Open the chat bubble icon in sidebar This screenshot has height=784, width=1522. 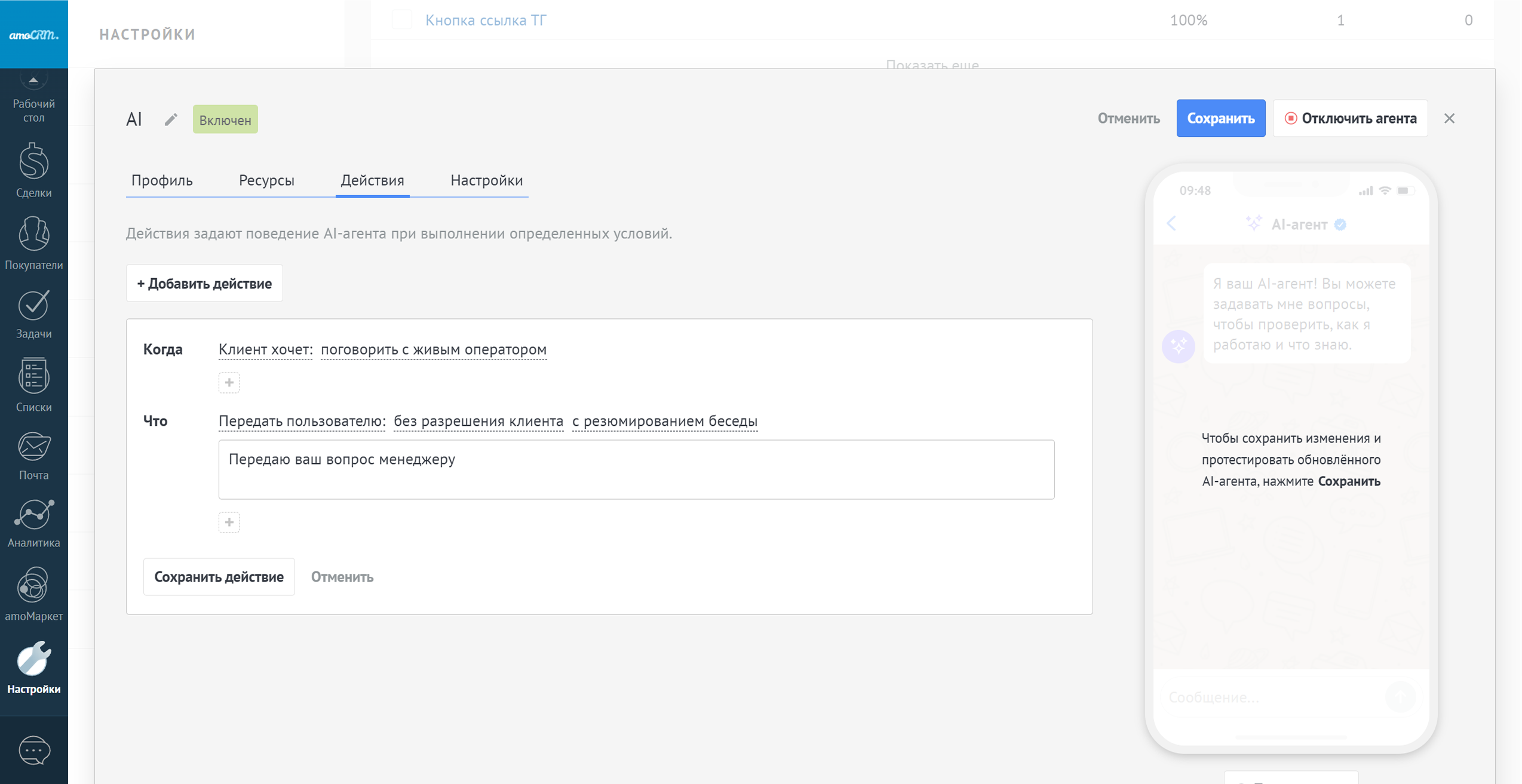[33, 750]
